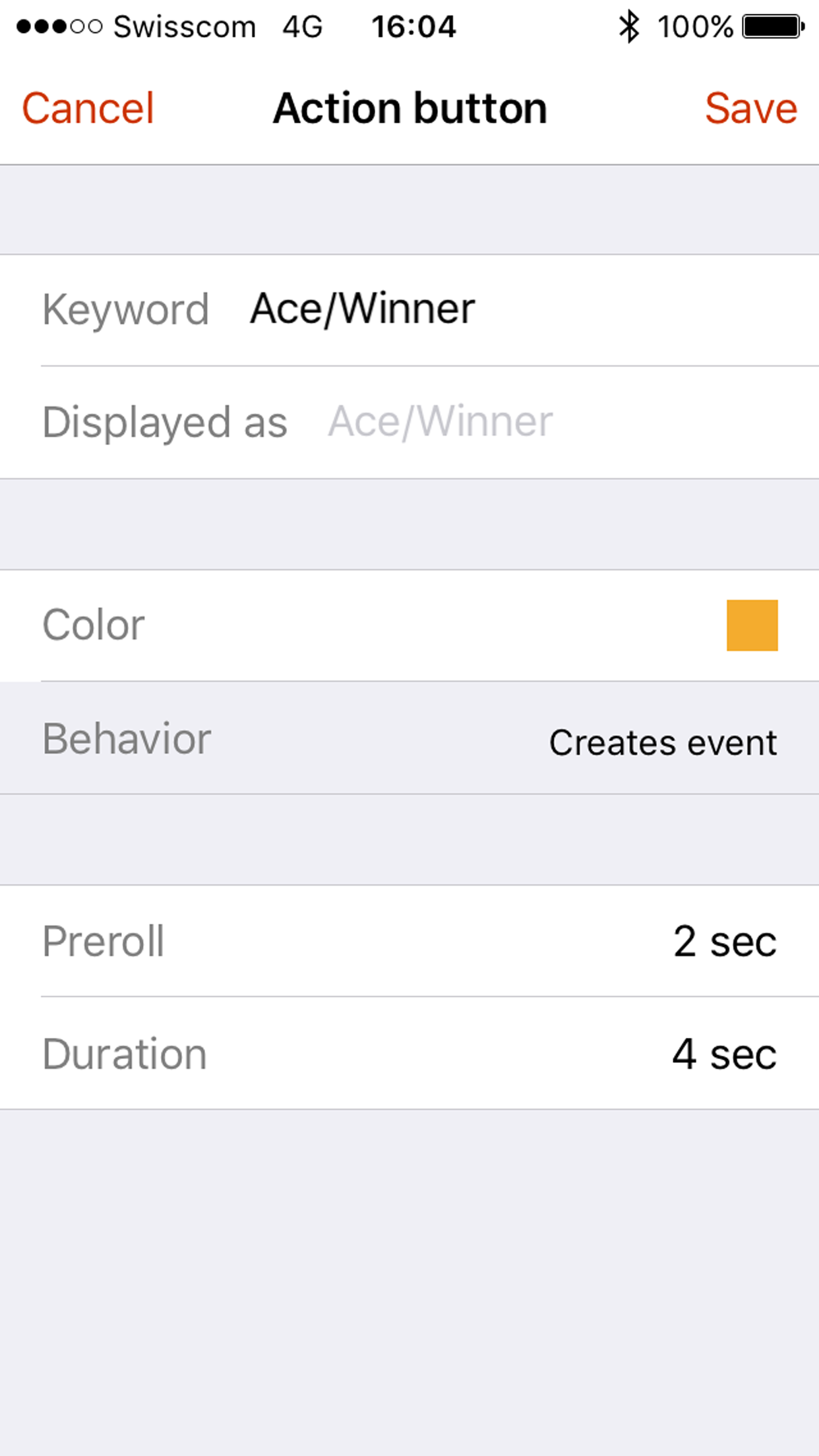This screenshot has height=1456, width=819.
Task: Open the Behavior setting showing Creates event
Action: click(x=409, y=739)
